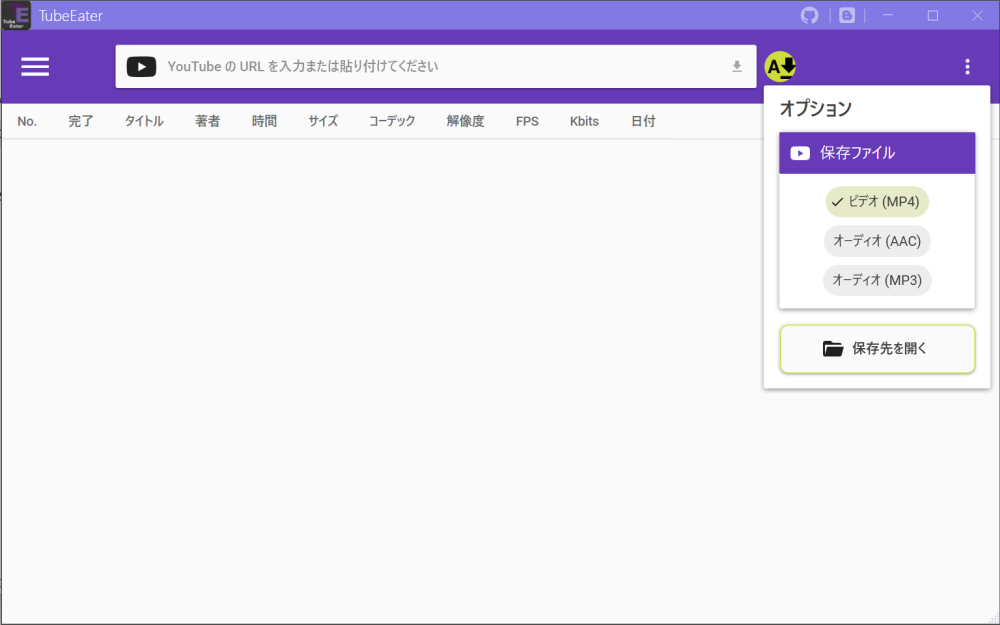1000x625 pixels.
Task: Click the 日付 column header
Action: 643,120
